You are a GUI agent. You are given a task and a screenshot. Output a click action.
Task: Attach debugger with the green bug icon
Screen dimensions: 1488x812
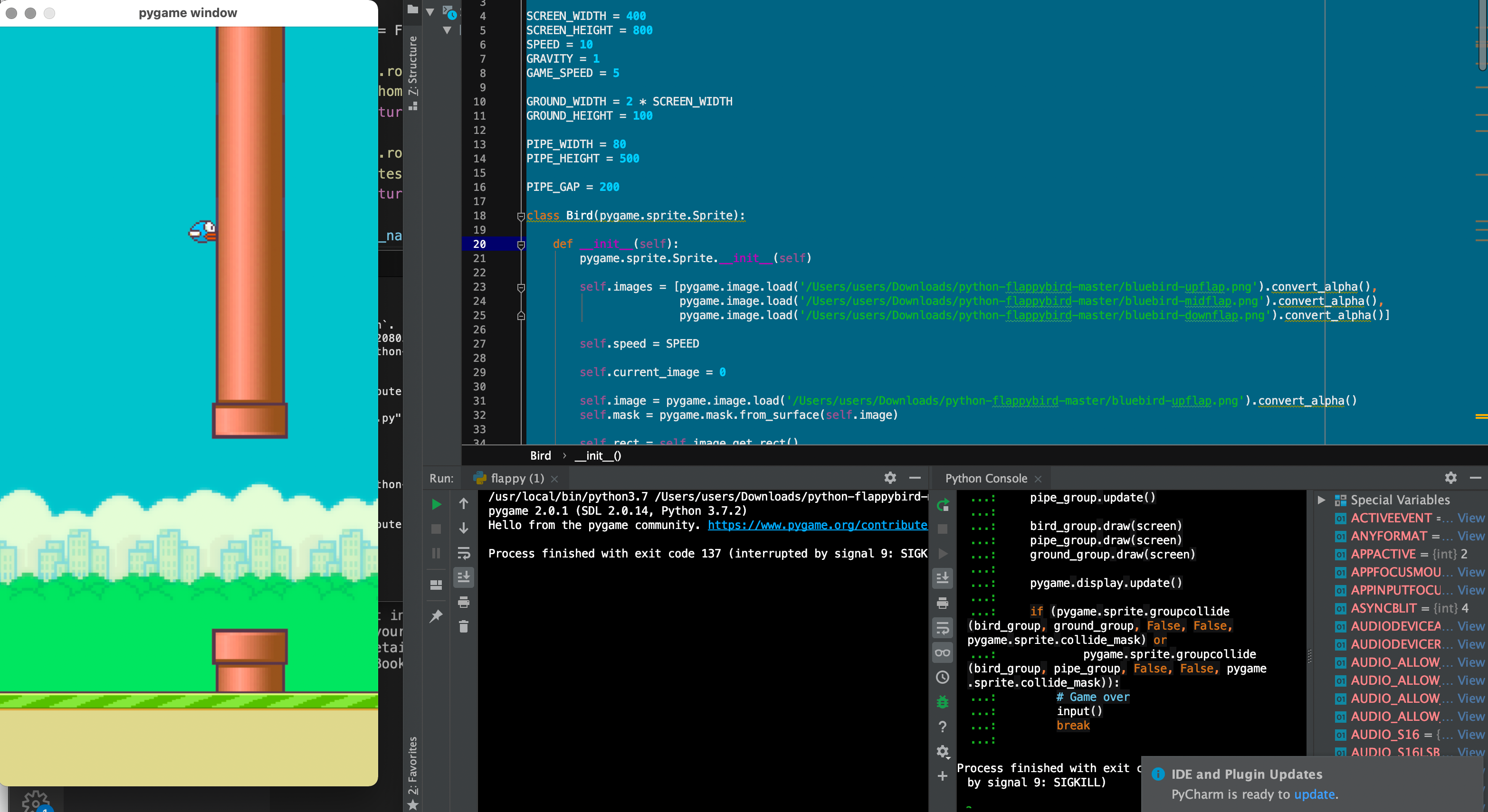942,702
